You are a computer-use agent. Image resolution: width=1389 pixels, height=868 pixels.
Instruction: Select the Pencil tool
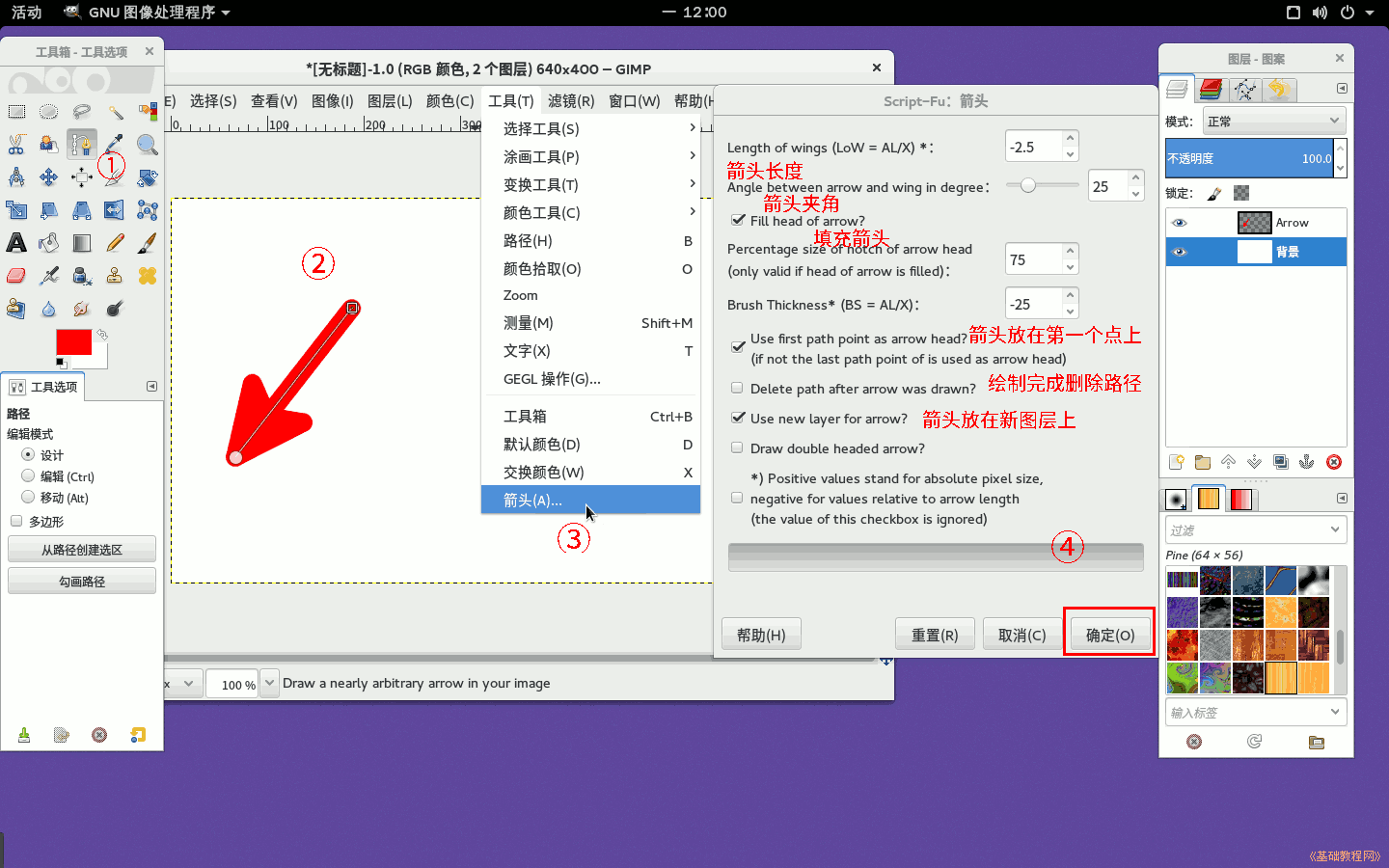click(115, 243)
